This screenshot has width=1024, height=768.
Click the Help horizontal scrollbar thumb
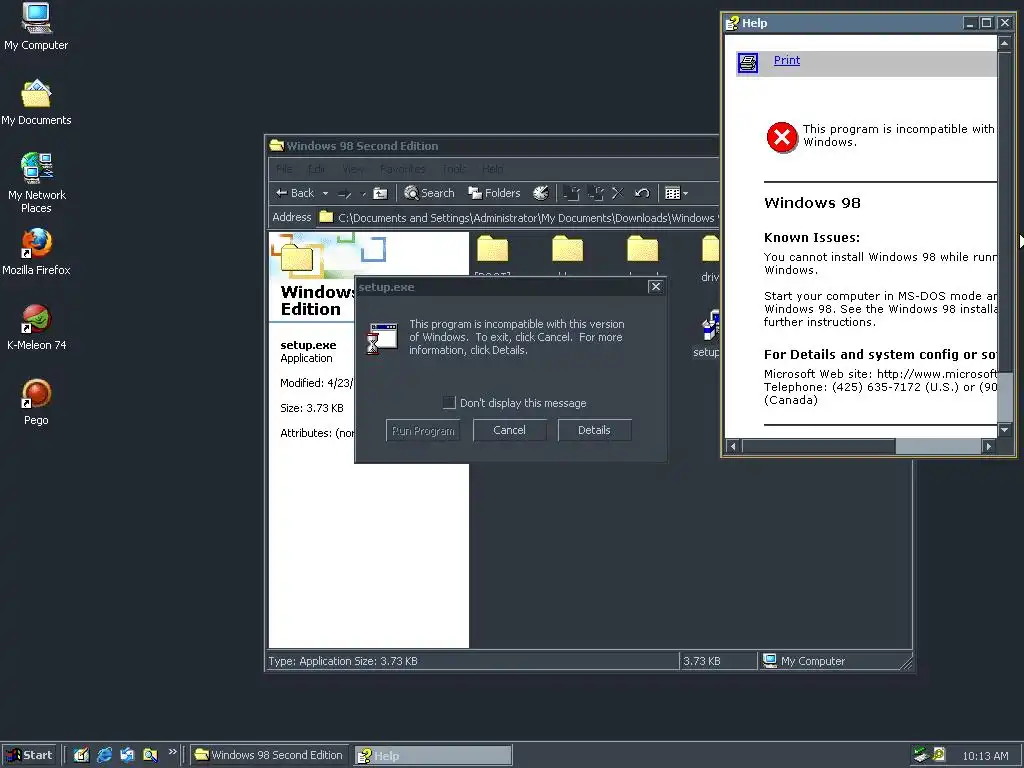coord(819,446)
